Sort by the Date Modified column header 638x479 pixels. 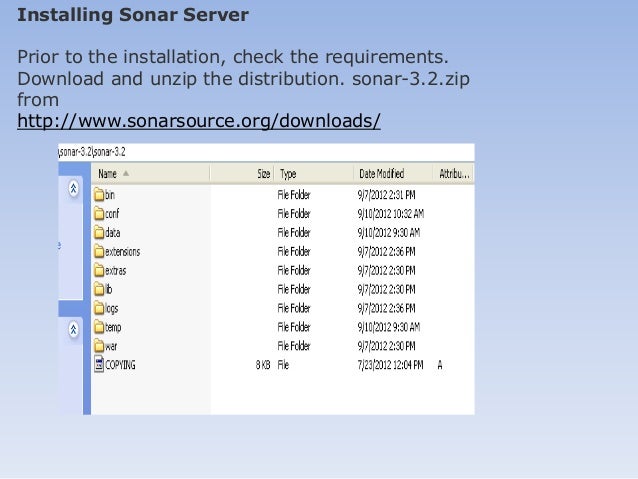[x=393, y=174]
